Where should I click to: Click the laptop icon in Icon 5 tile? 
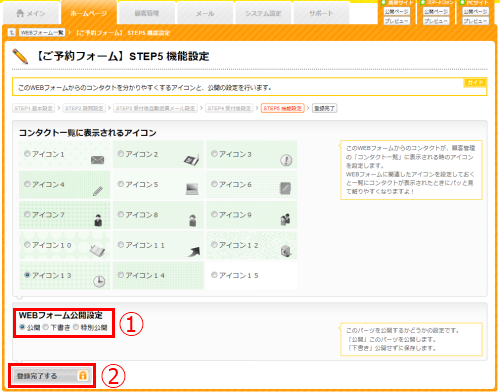tap(192, 189)
